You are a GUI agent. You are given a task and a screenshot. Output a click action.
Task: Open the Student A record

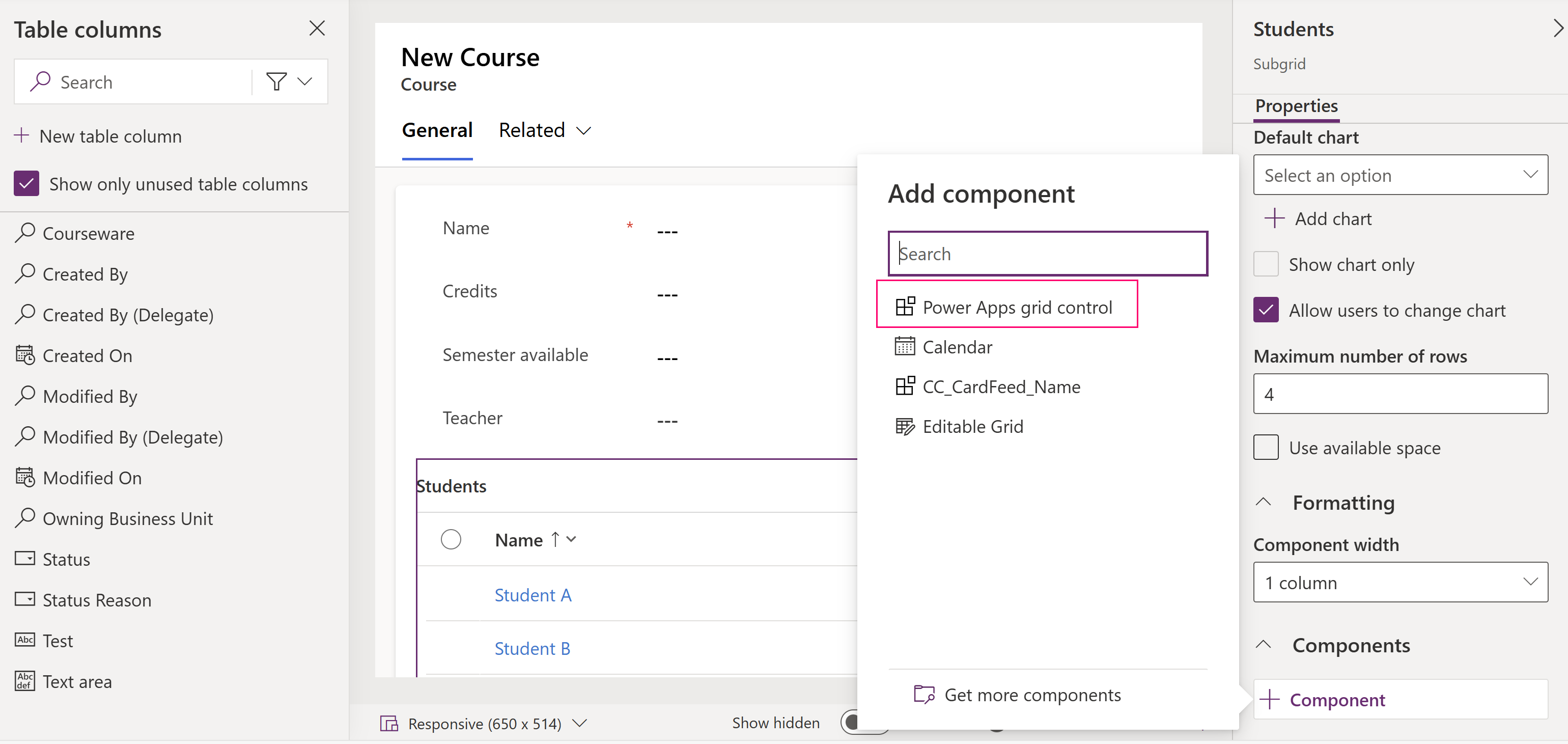533,595
